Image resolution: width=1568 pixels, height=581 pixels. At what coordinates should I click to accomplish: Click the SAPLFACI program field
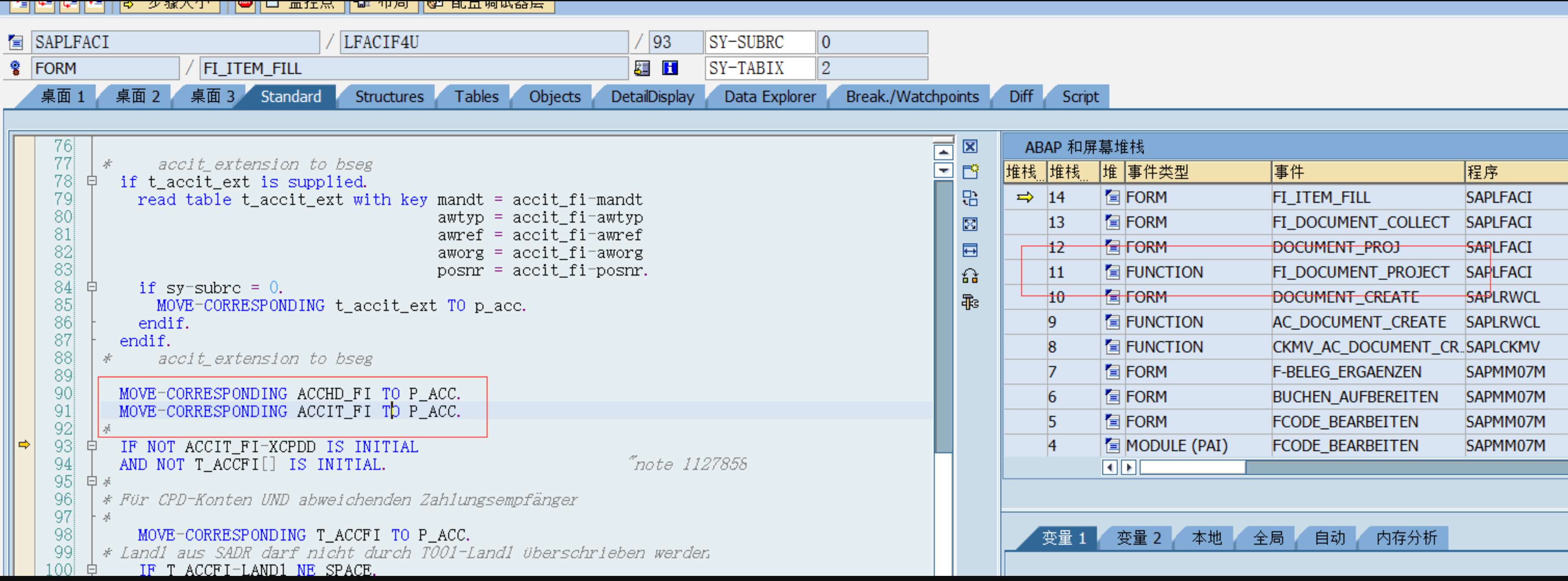pyautogui.click(x=175, y=42)
